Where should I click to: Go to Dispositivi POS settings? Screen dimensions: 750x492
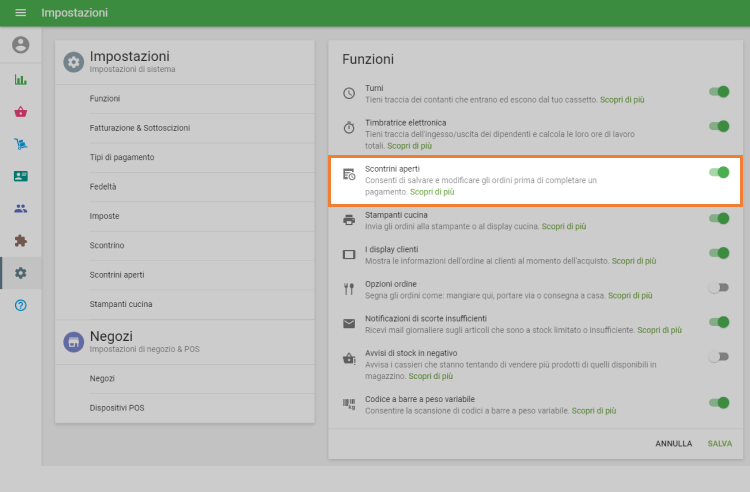point(117,407)
